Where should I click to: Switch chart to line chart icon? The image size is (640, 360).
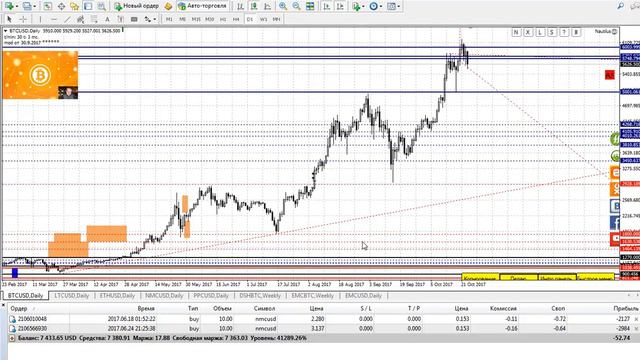pos(267,6)
